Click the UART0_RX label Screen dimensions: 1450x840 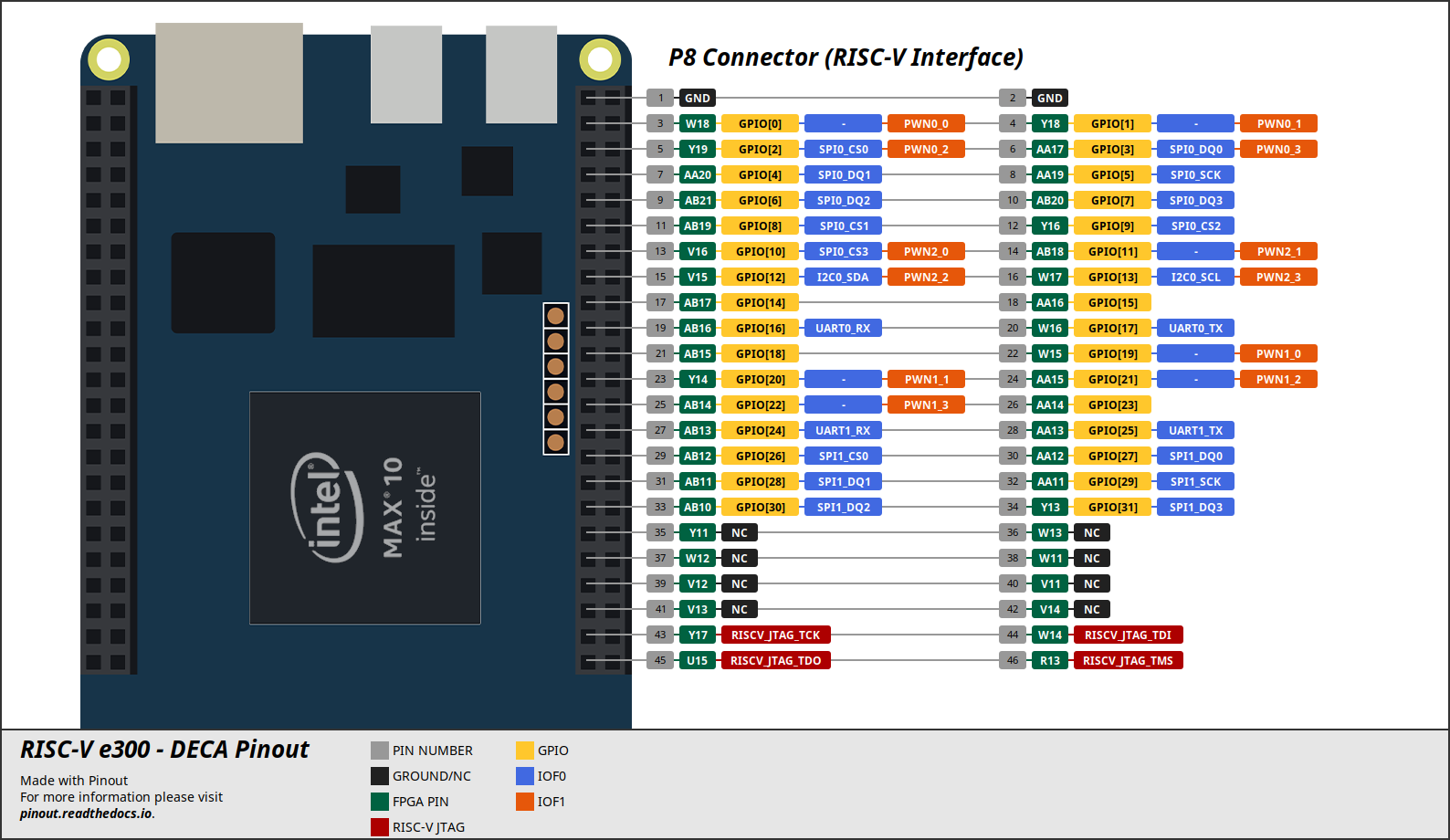[843, 328]
